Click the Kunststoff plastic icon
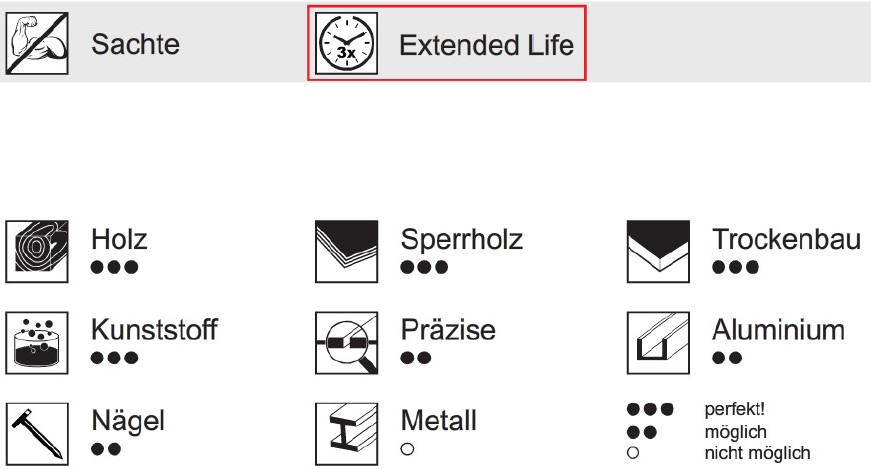 coord(37,343)
